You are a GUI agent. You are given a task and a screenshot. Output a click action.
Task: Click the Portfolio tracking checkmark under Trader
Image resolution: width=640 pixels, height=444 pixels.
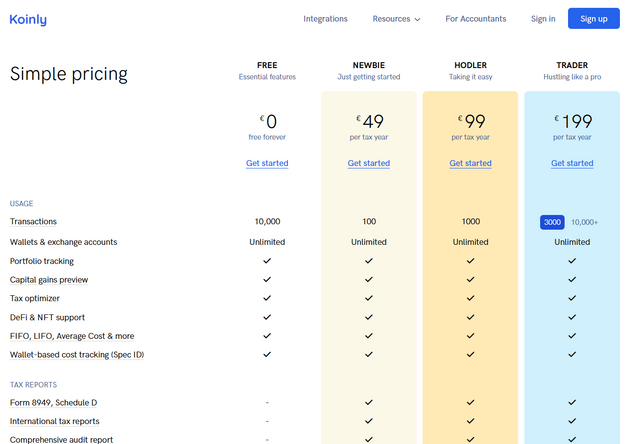click(x=572, y=261)
